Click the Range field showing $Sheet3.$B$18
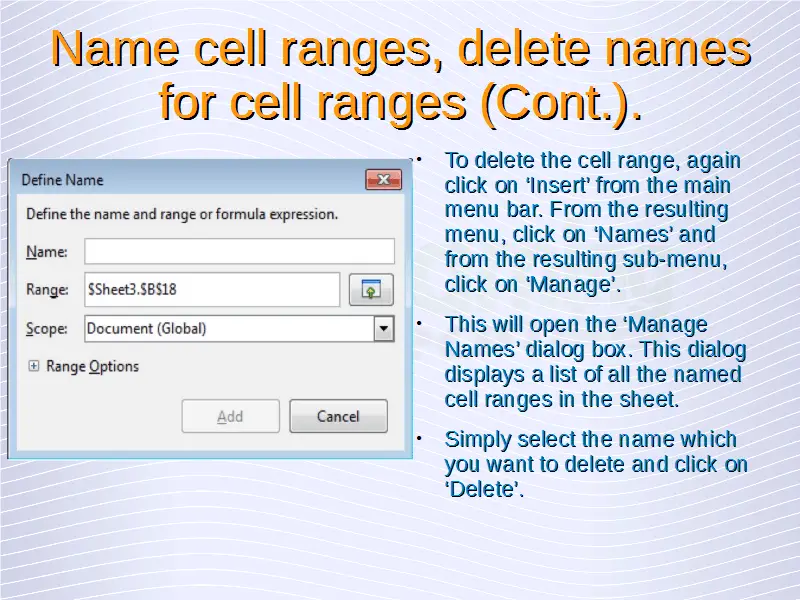The width and height of the screenshot is (800, 600). pos(211,290)
